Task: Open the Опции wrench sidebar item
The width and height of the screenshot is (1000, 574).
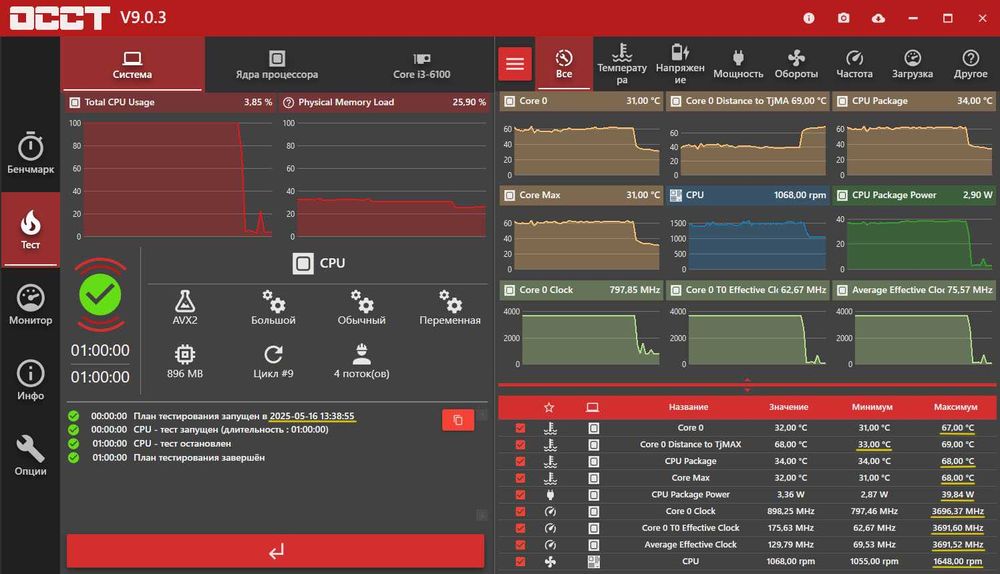Action: coord(30,456)
